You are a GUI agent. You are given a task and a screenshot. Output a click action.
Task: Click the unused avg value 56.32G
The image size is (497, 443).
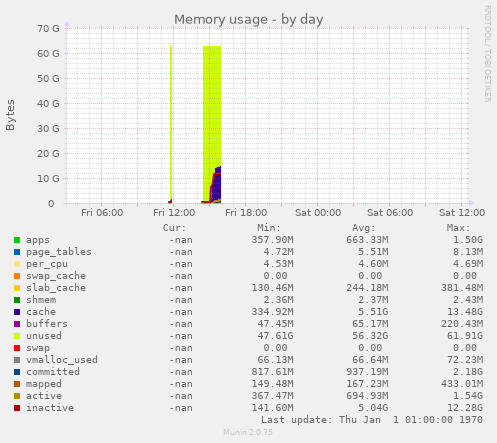(370, 336)
